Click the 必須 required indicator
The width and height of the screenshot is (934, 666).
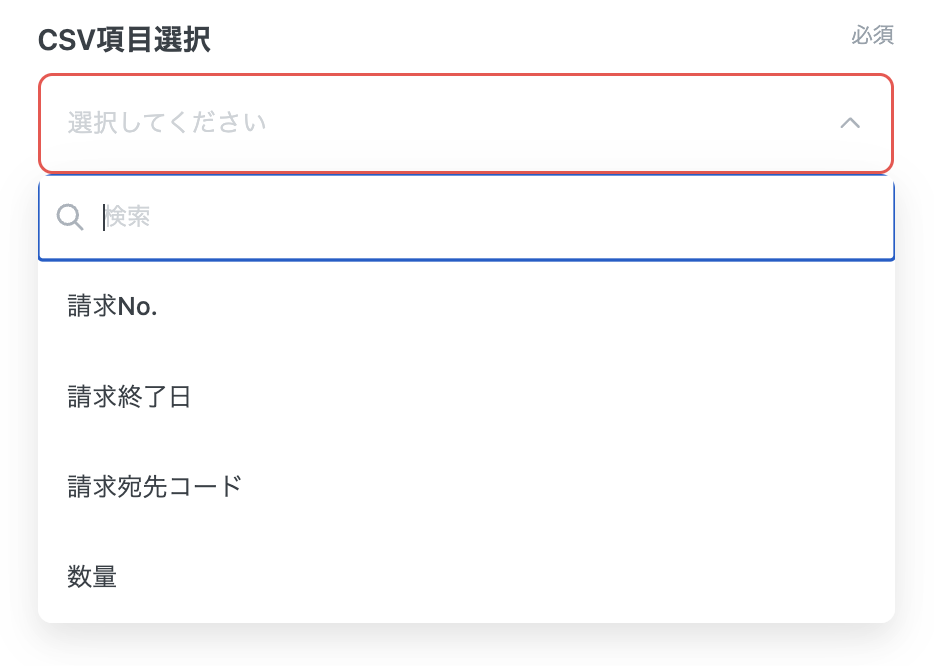(872, 35)
